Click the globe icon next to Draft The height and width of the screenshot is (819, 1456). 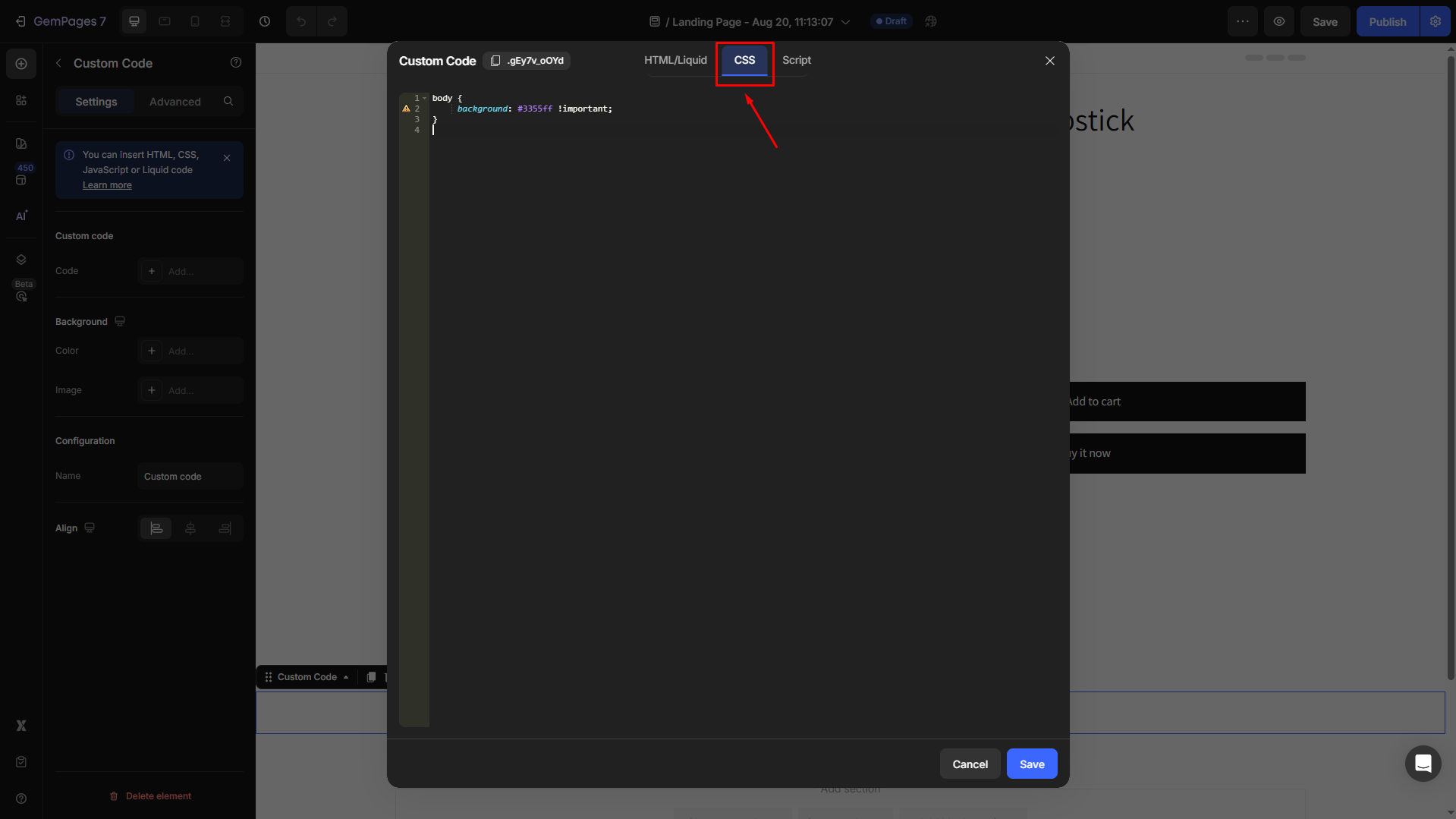[x=931, y=21]
